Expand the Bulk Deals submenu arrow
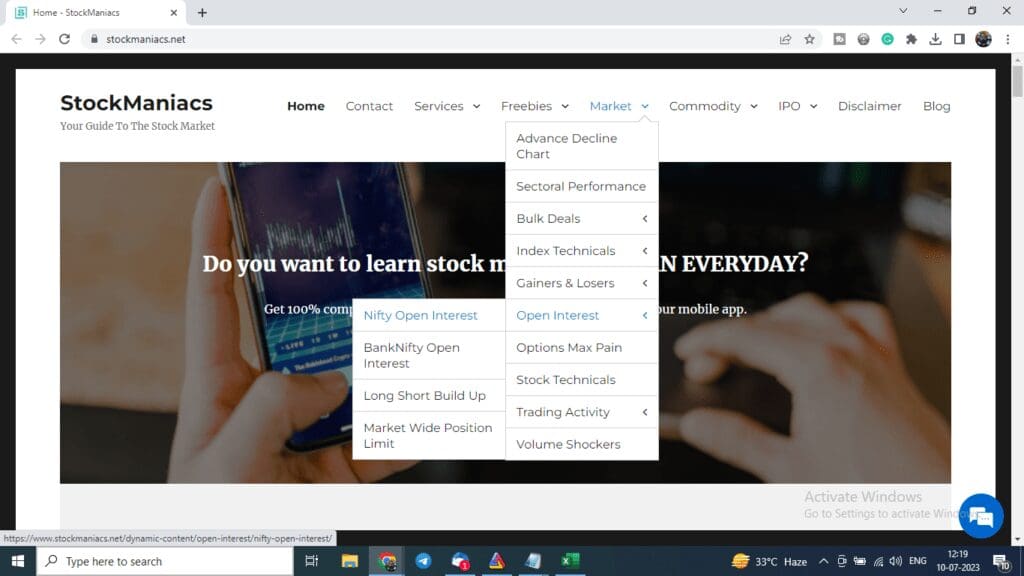The height and width of the screenshot is (576, 1024). [645, 219]
